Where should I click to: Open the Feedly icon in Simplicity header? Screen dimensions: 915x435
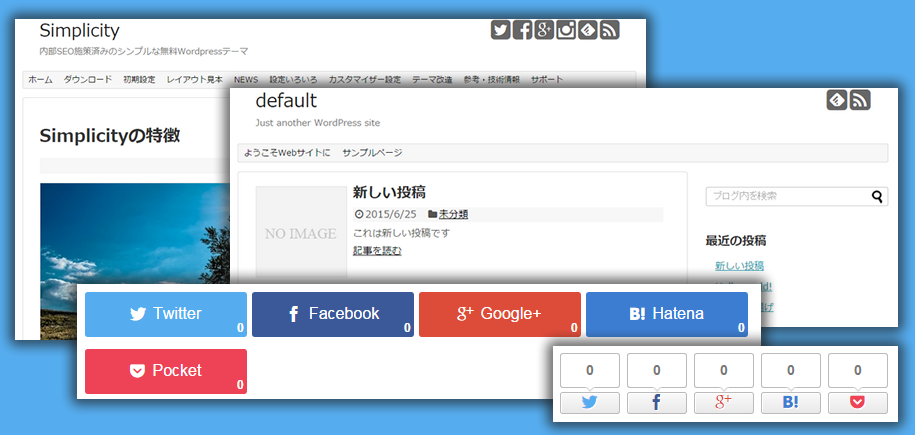pos(588,30)
